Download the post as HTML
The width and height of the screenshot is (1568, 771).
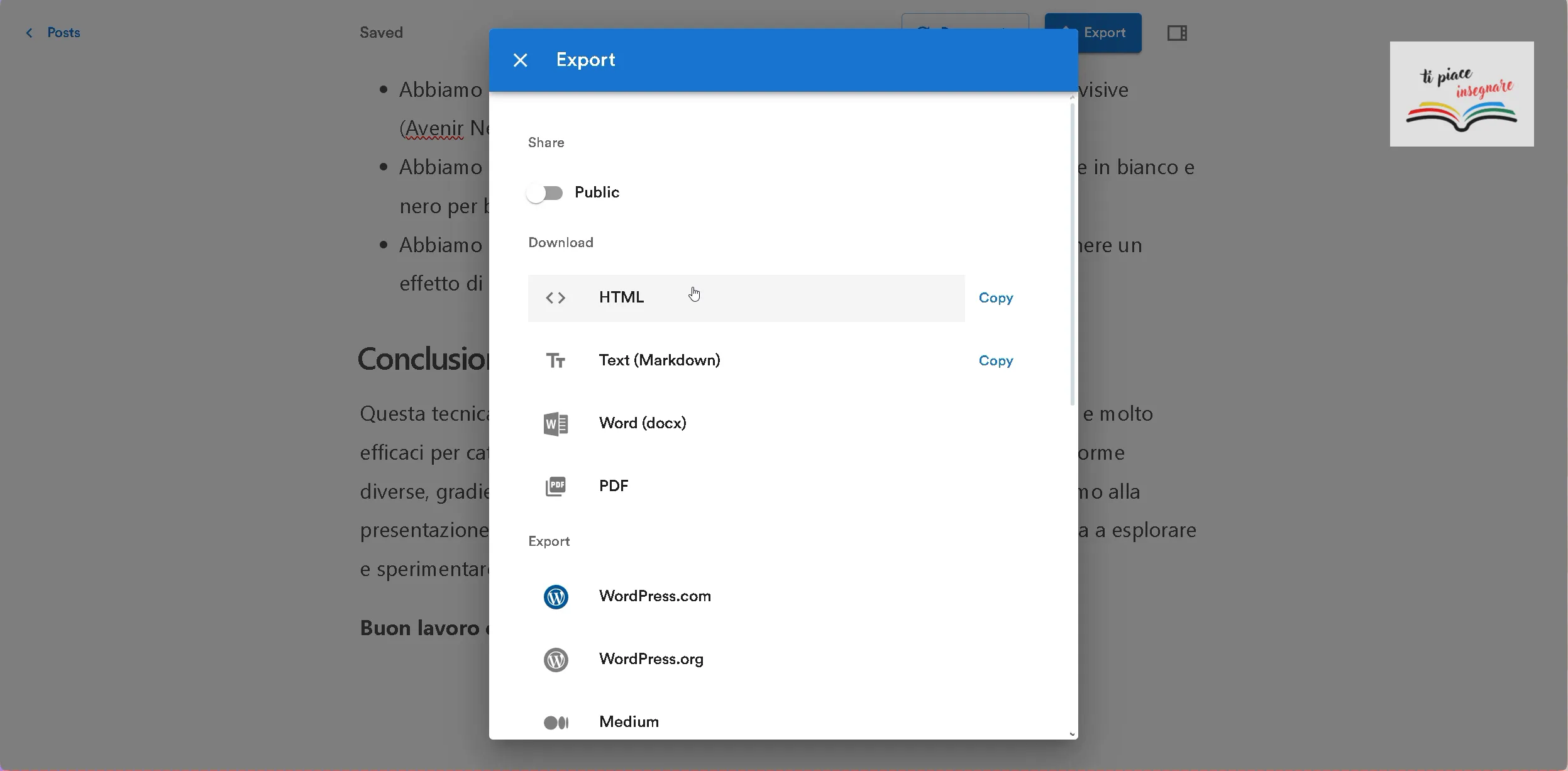[746, 298]
